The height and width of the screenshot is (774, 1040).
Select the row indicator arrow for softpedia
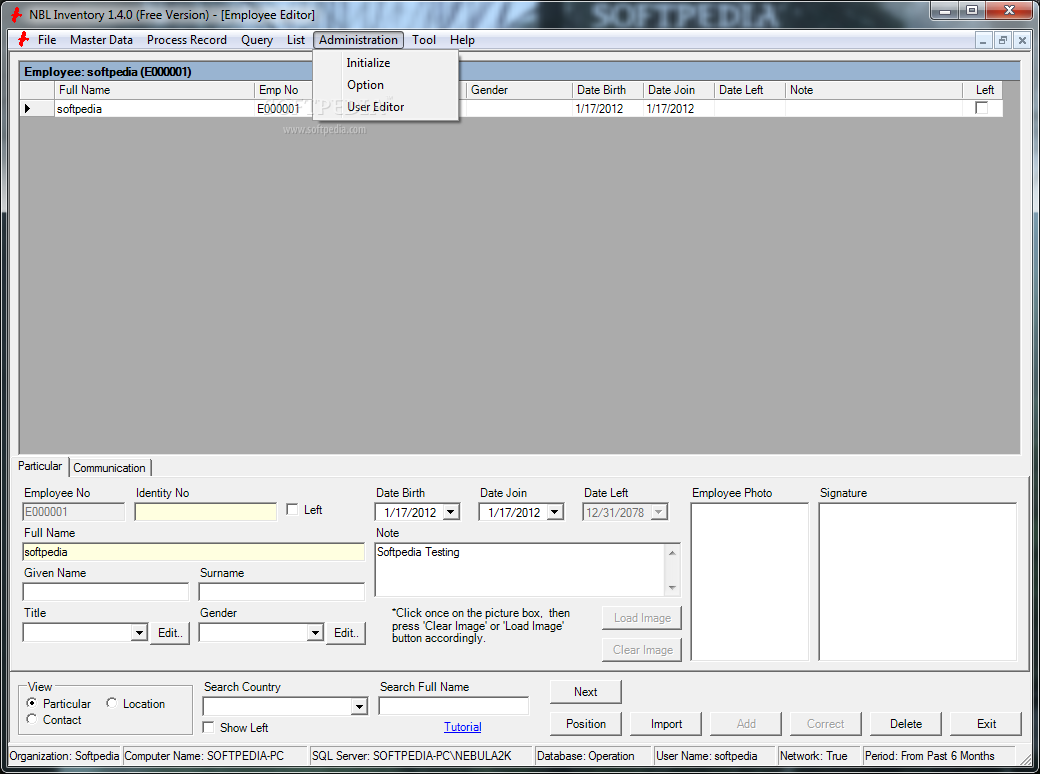tap(28, 108)
